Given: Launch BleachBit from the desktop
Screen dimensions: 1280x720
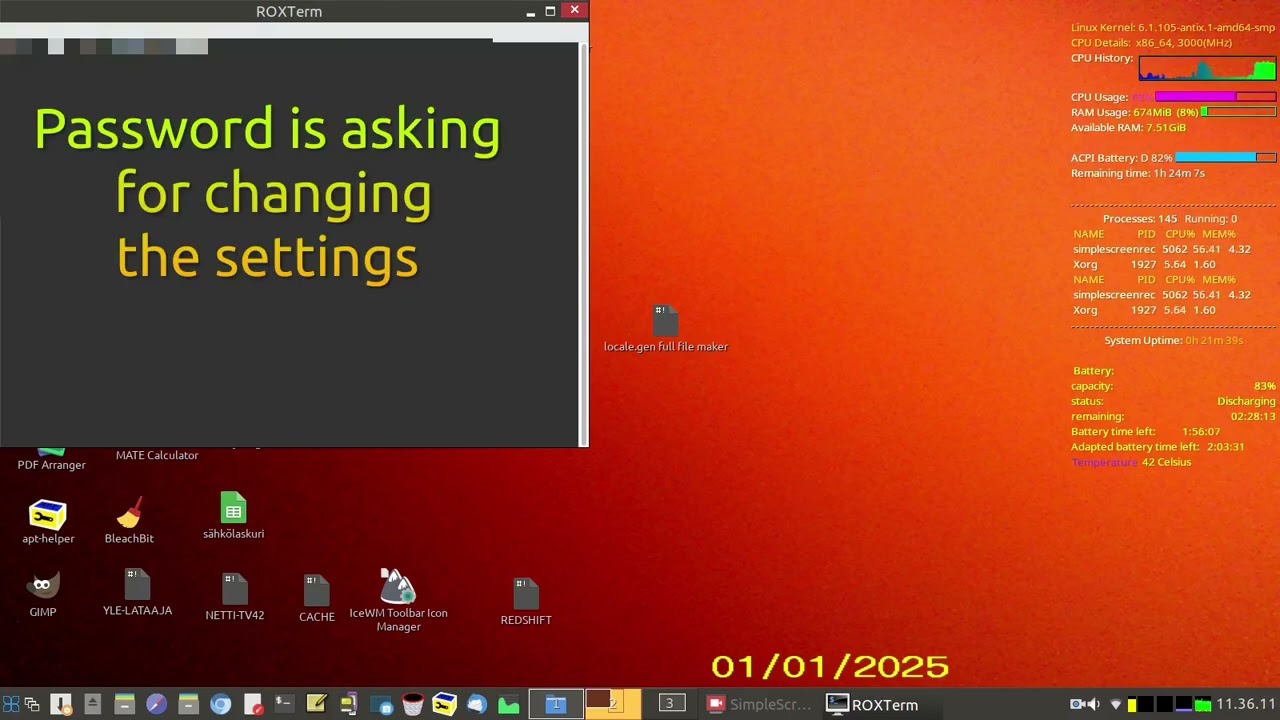Looking at the screenshot, I should [129, 522].
